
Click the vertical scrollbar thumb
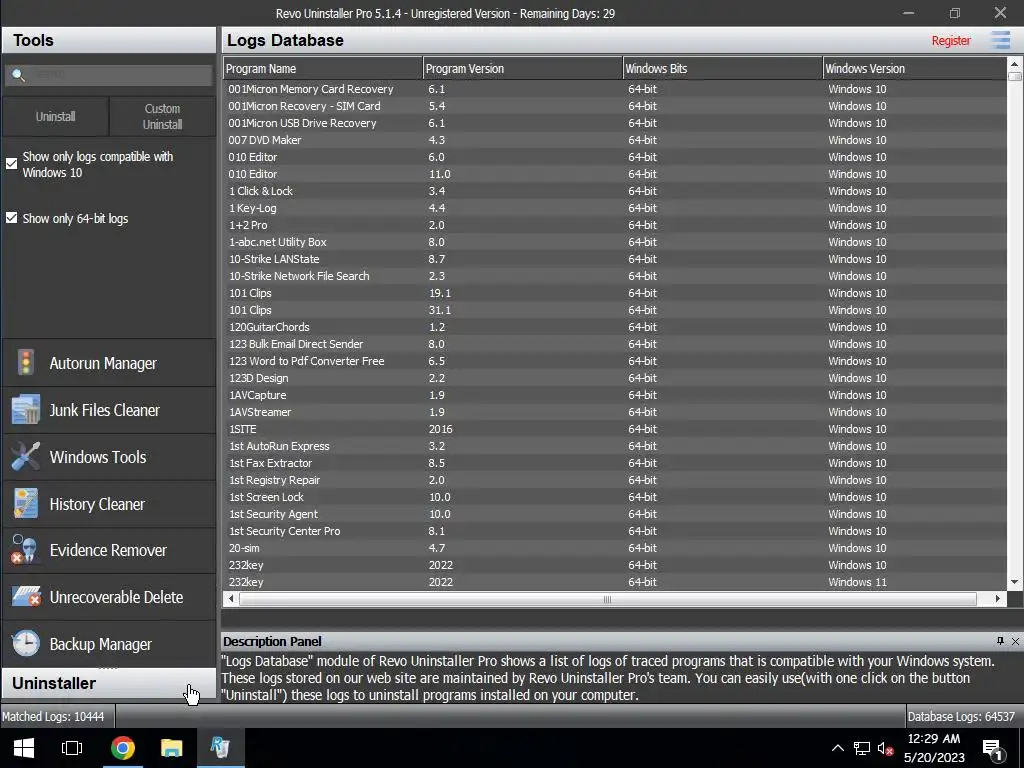click(1014, 76)
